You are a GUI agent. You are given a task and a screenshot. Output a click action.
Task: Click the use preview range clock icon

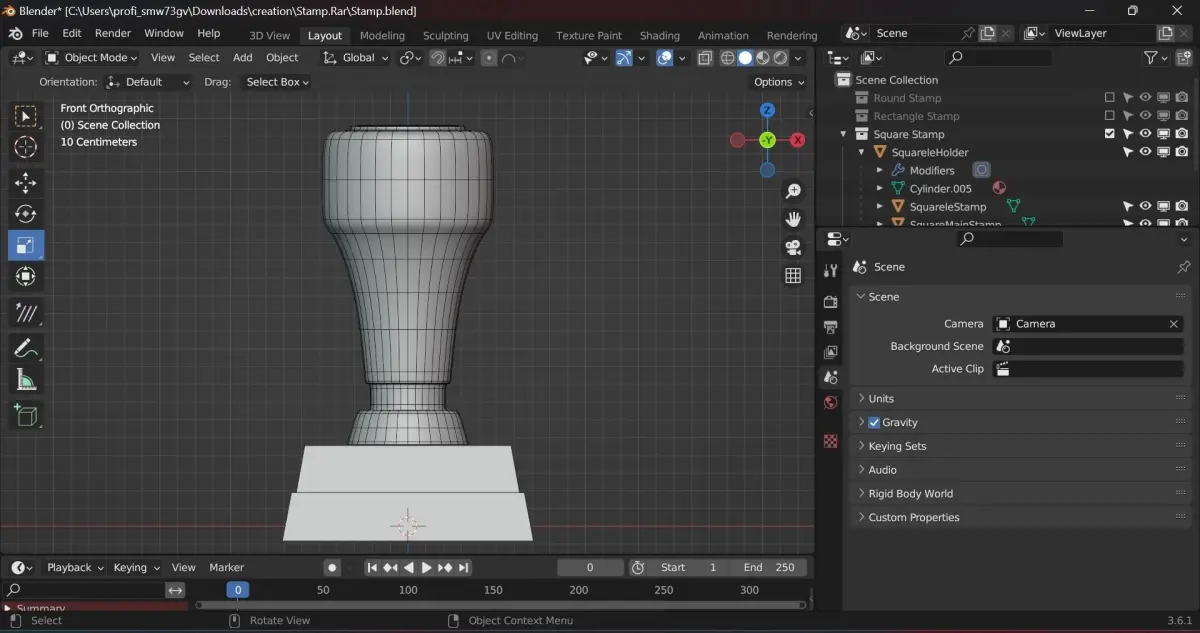(638, 567)
